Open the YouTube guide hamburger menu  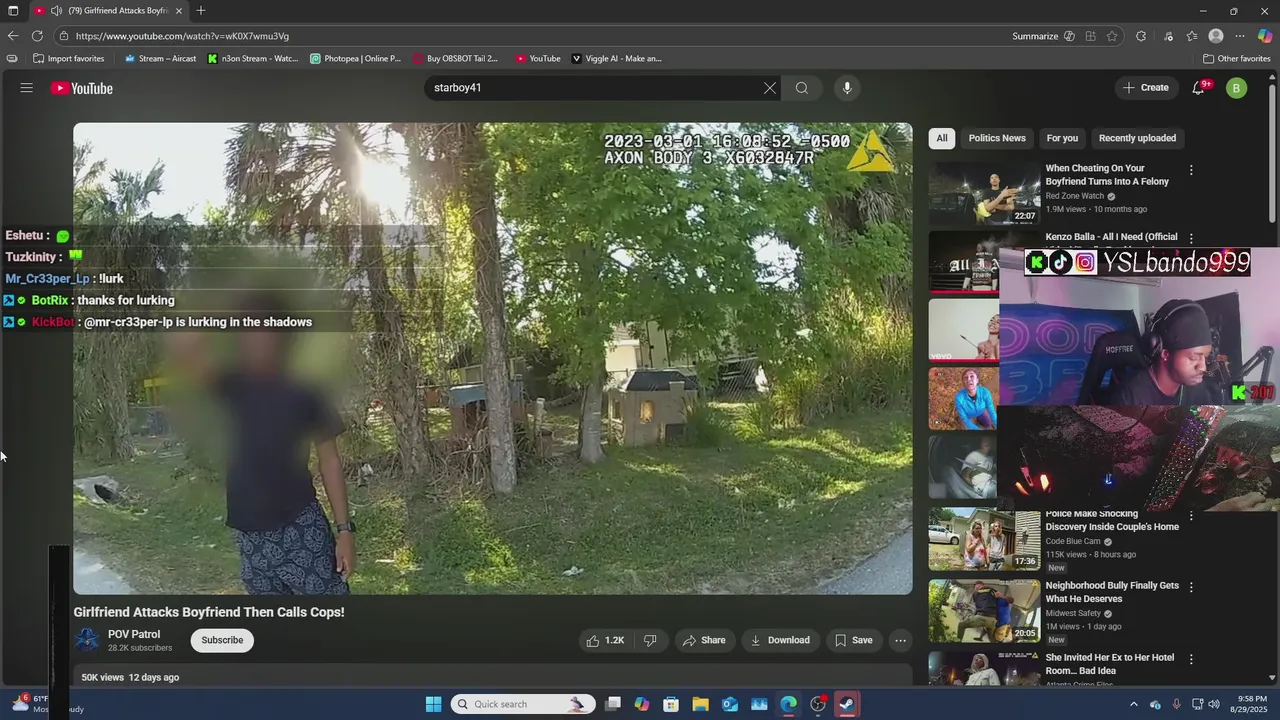click(27, 88)
